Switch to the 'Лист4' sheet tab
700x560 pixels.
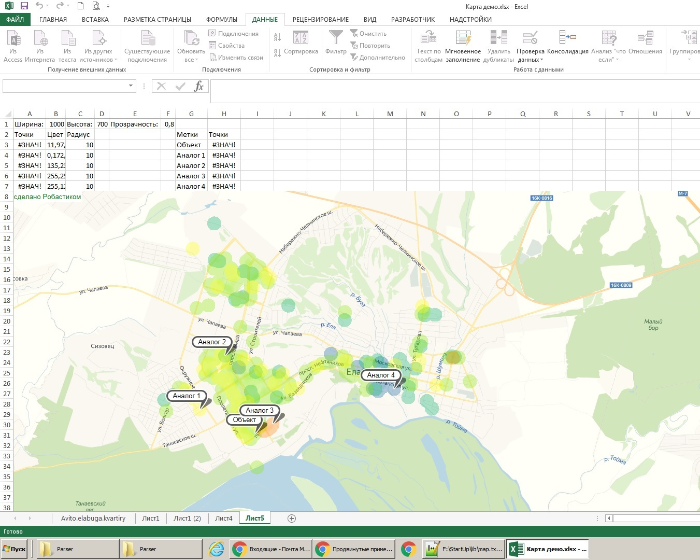[x=223, y=518]
